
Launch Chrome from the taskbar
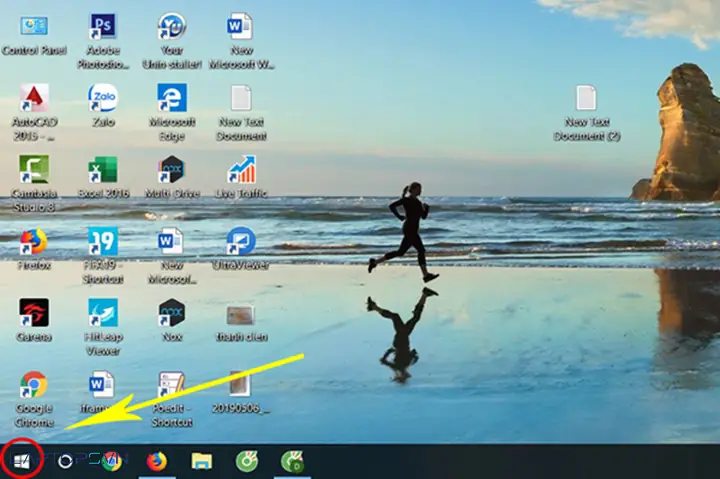[112, 461]
